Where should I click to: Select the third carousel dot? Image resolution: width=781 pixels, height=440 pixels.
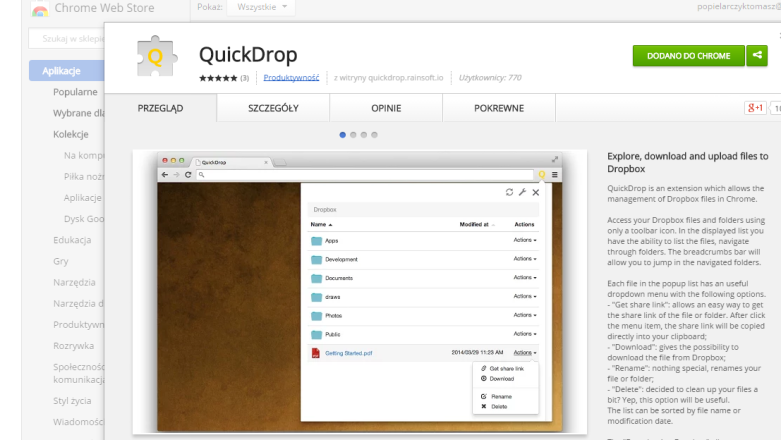click(x=364, y=135)
